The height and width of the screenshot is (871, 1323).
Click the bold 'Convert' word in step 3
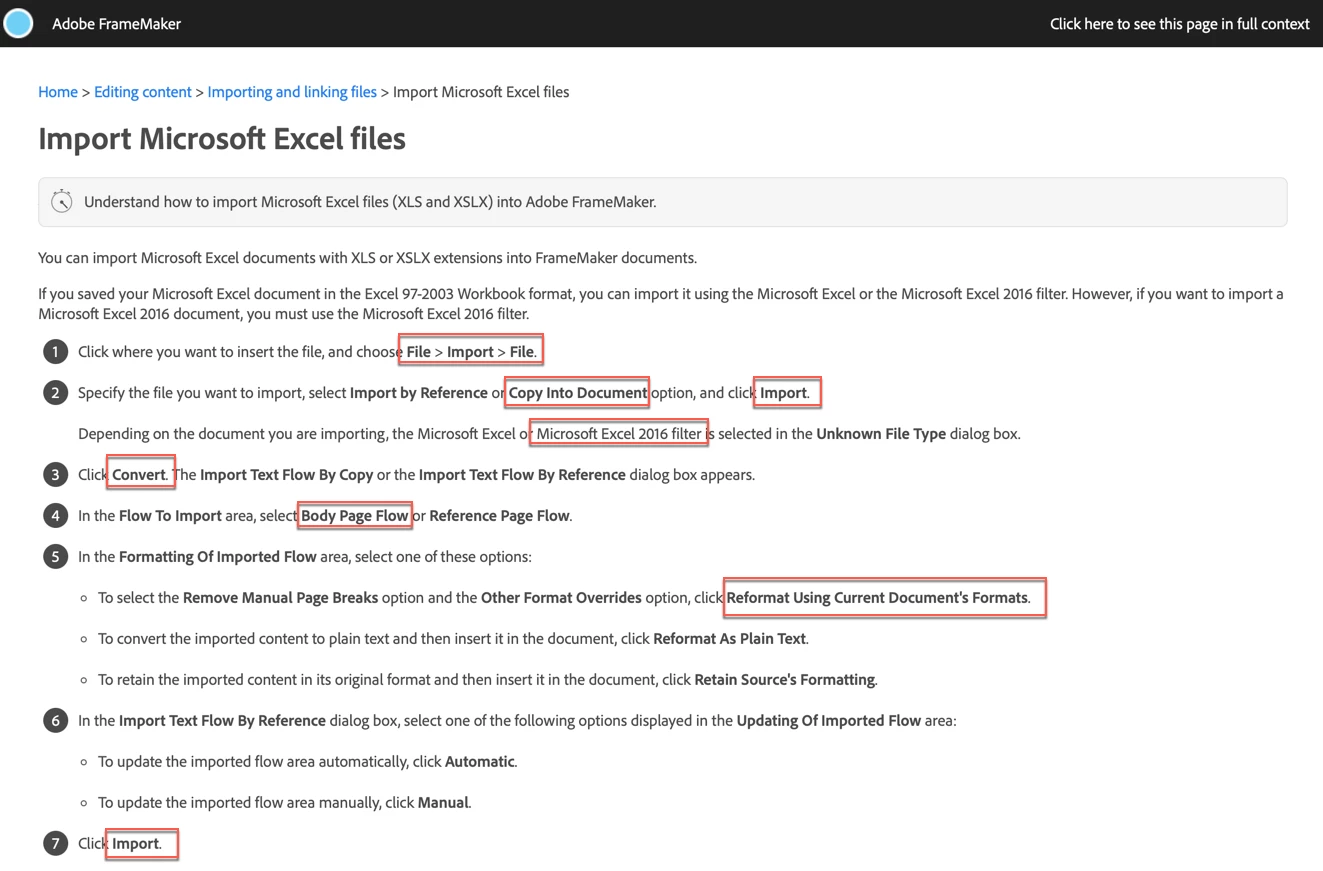click(139, 475)
